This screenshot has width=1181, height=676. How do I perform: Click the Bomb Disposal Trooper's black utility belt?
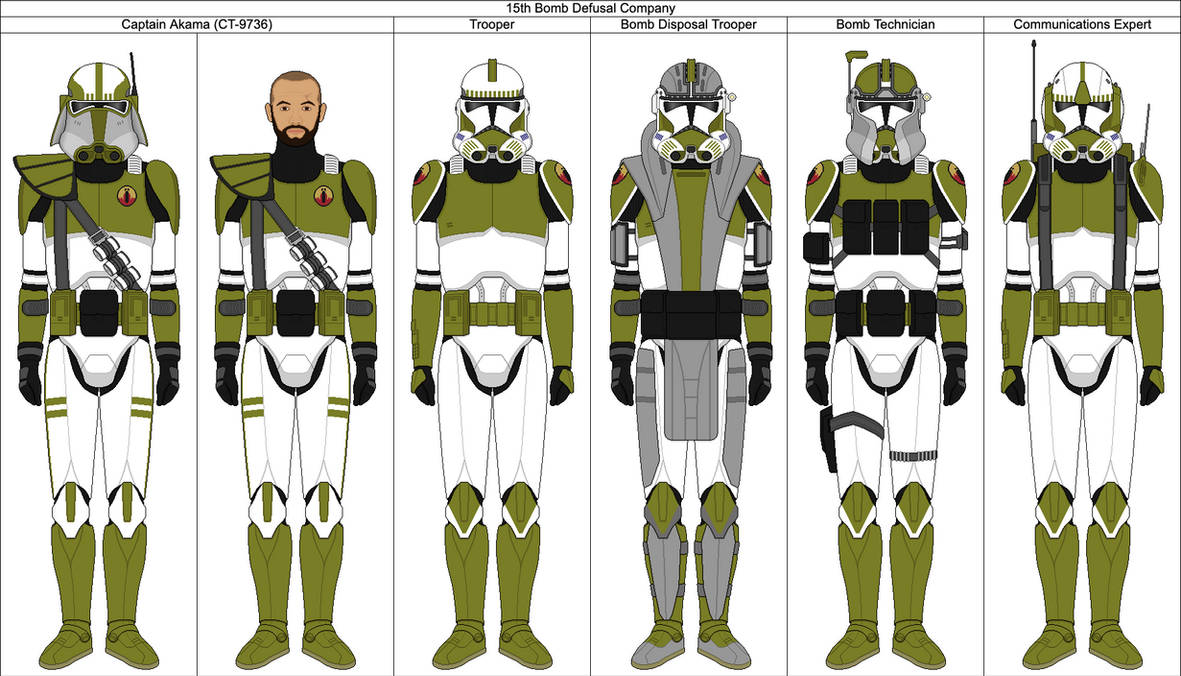691,315
